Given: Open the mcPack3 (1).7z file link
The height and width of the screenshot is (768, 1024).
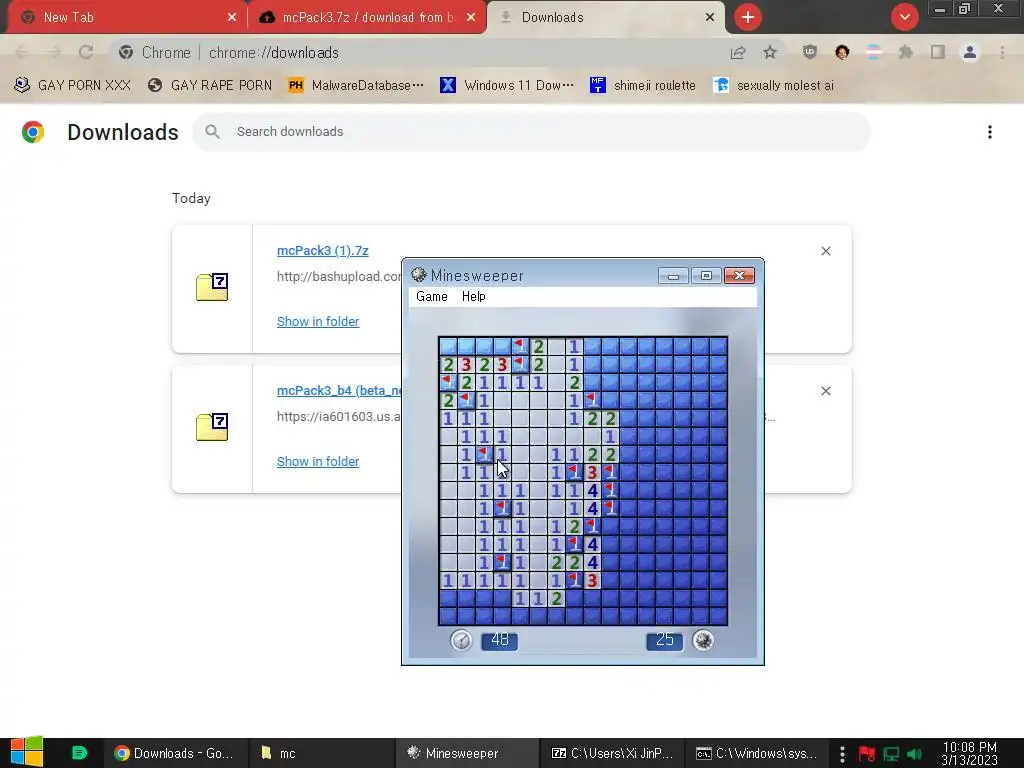Looking at the screenshot, I should point(323,250).
